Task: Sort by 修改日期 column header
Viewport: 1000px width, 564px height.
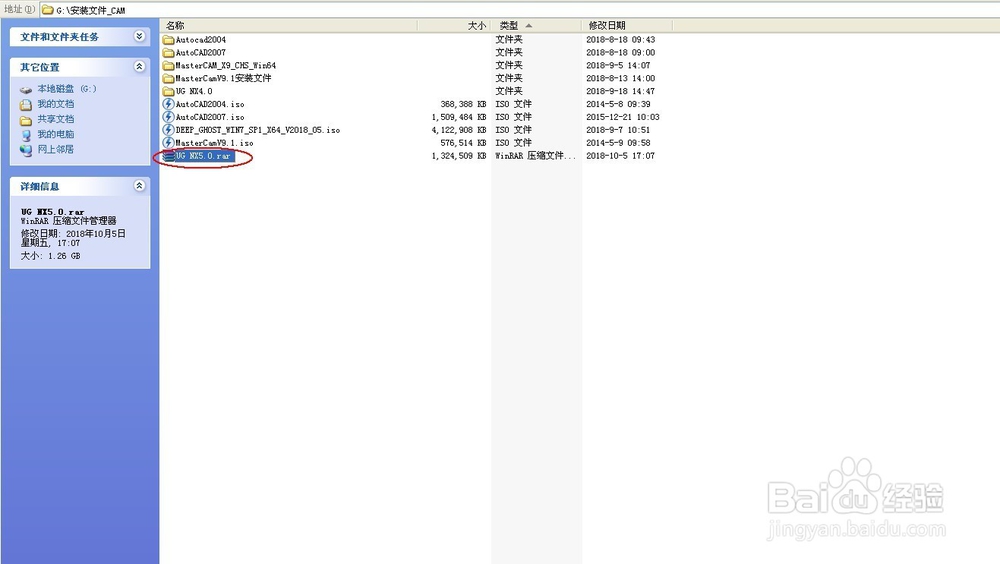Action: pyautogui.click(x=627, y=26)
